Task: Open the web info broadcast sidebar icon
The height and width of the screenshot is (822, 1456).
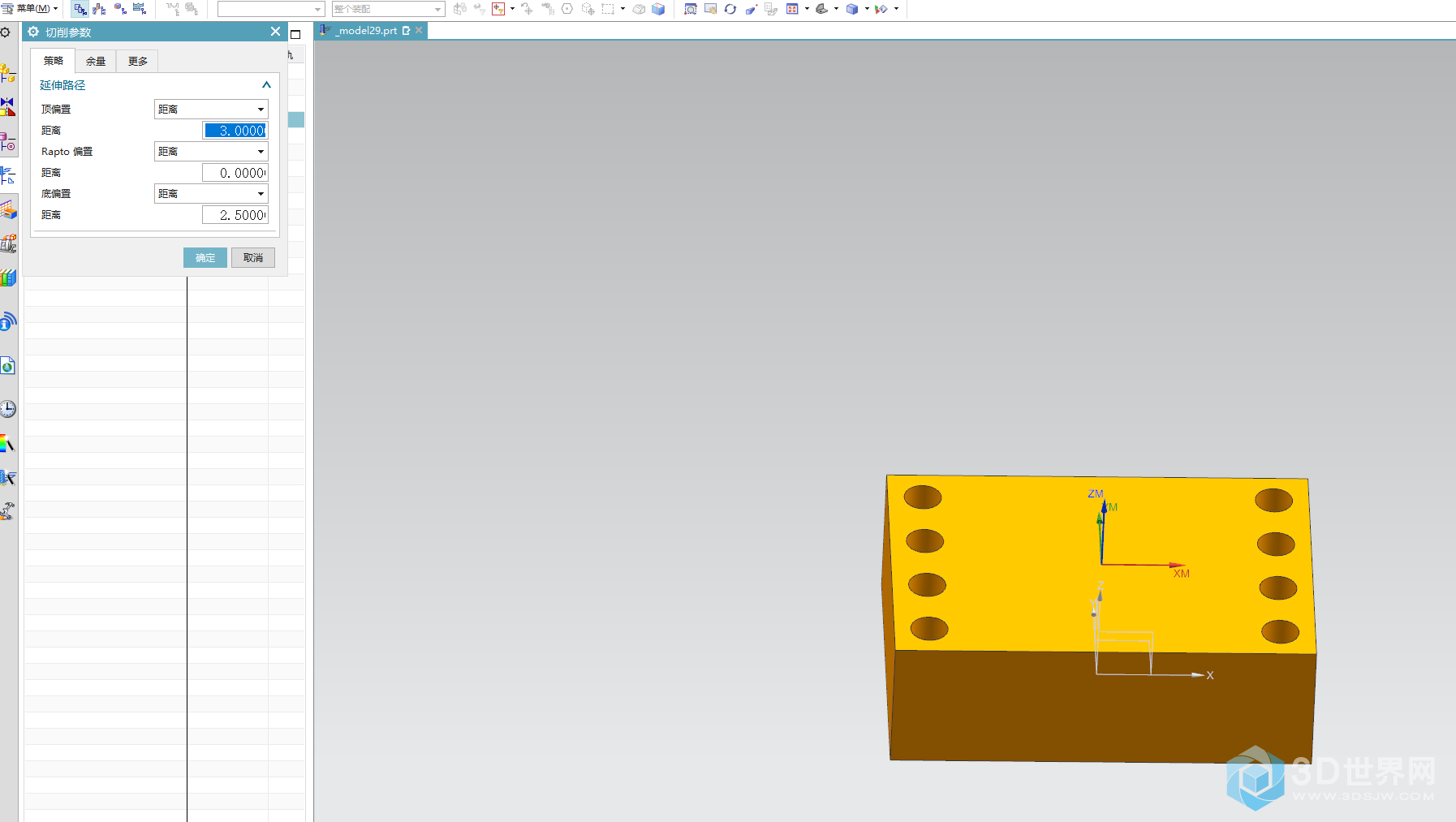Action: click(x=8, y=321)
